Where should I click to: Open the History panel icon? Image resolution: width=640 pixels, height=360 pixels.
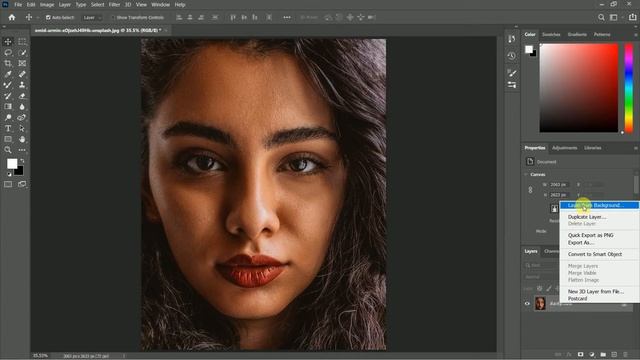(x=511, y=56)
